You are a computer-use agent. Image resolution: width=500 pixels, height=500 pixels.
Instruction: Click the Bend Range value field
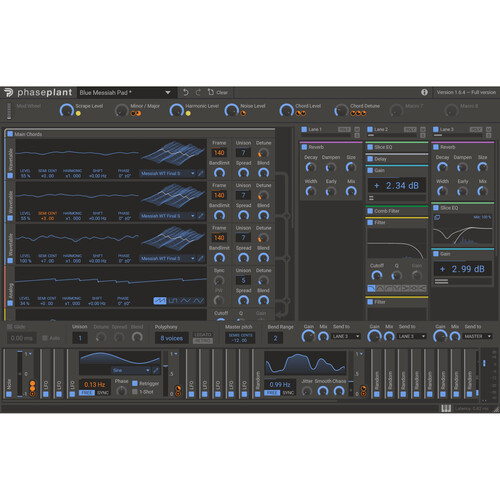click(x=275, y=338)
